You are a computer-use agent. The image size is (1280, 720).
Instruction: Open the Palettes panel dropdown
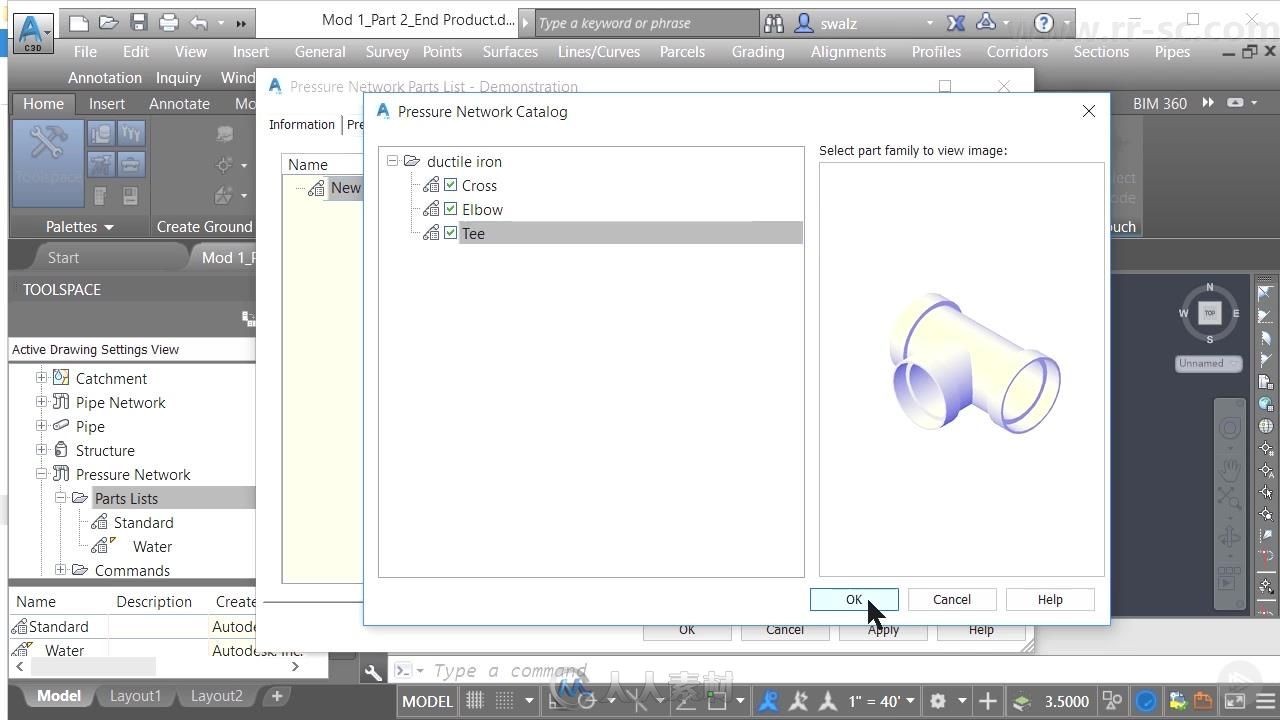pos(80,227)
